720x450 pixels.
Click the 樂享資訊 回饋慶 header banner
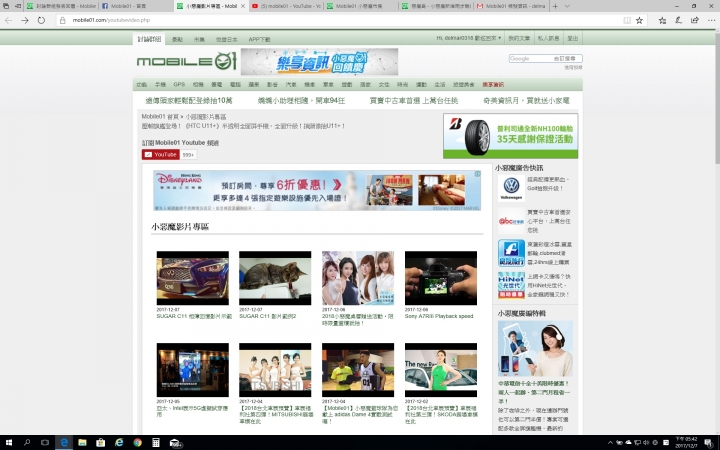pos(319,62)
